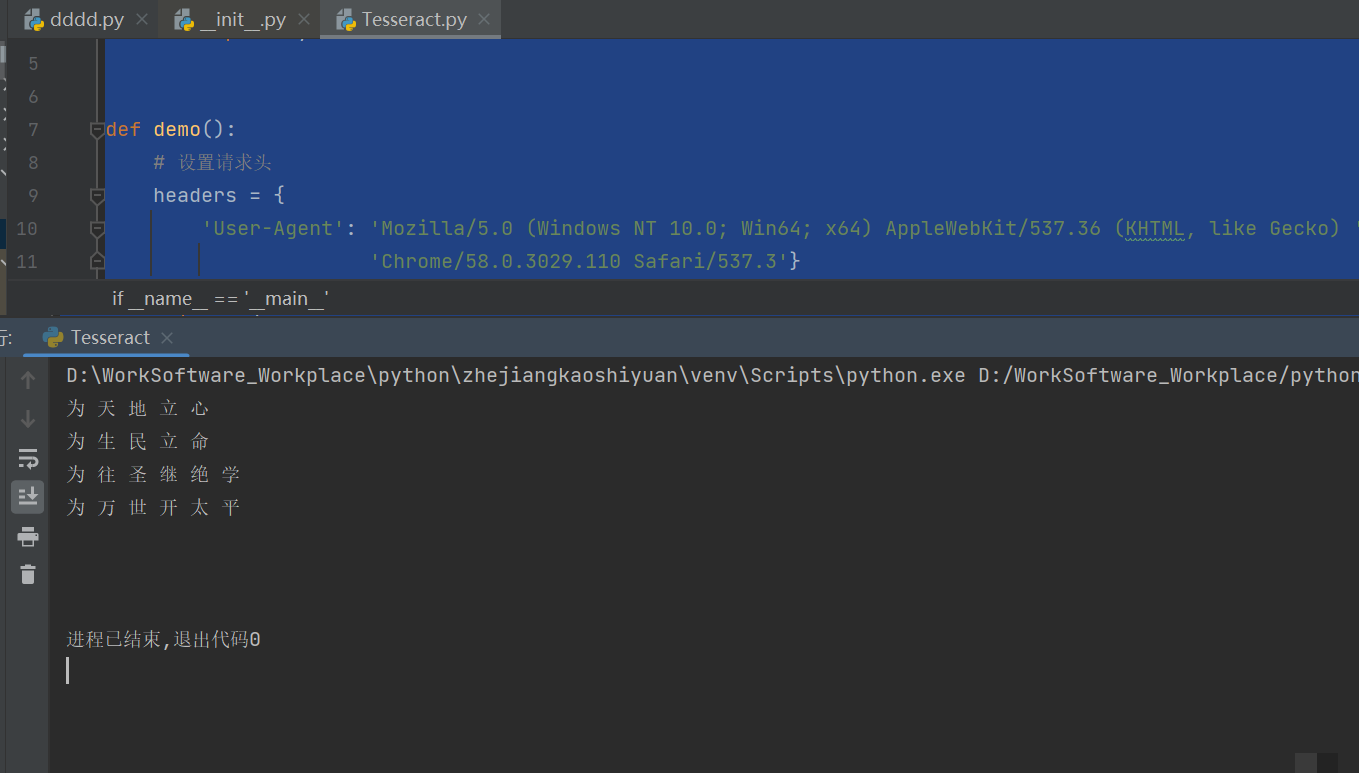Click the fold marker on line 10
1359x773 pixels.
click(97, 229)
